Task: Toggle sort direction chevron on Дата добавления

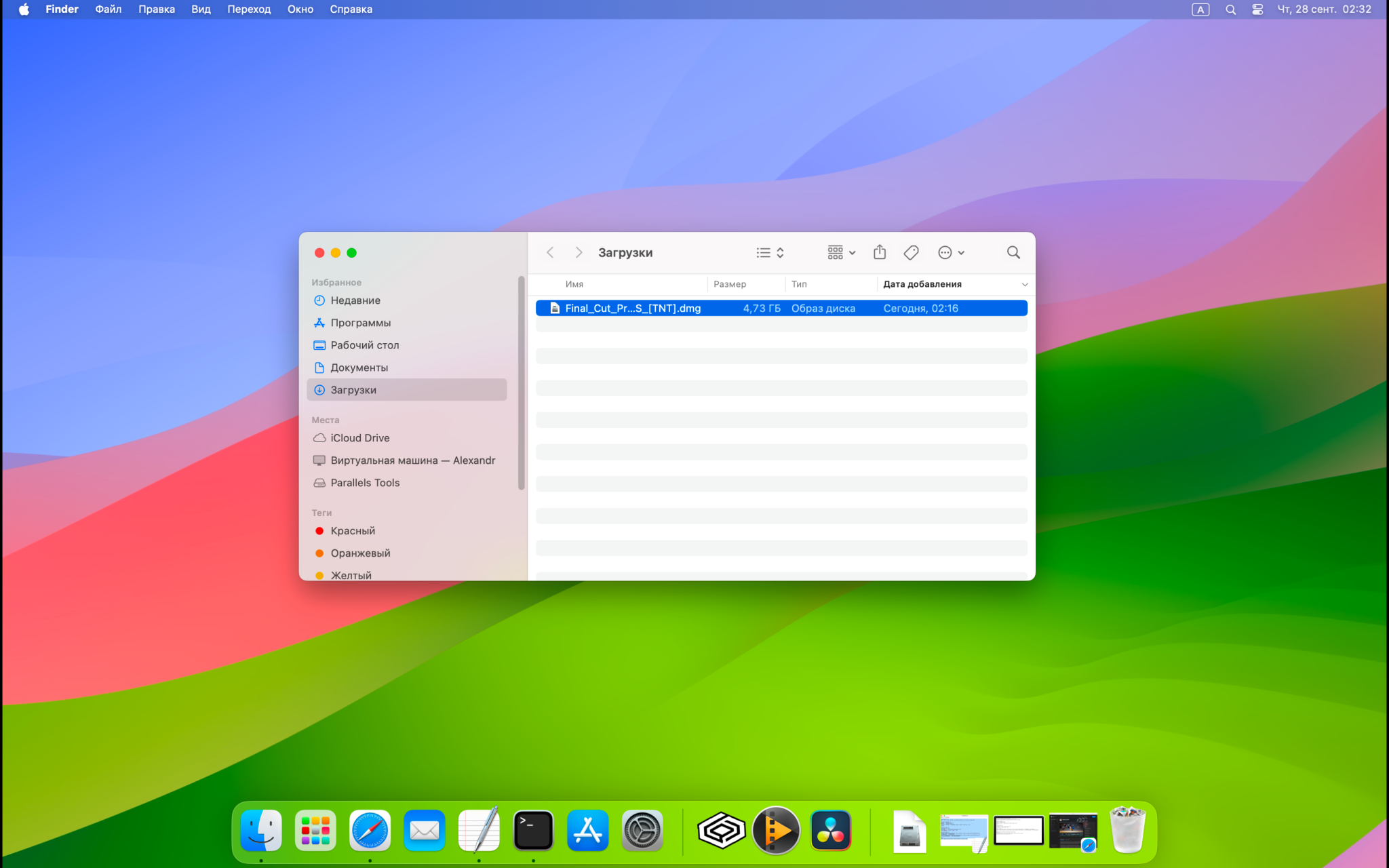Action: 1025,284
